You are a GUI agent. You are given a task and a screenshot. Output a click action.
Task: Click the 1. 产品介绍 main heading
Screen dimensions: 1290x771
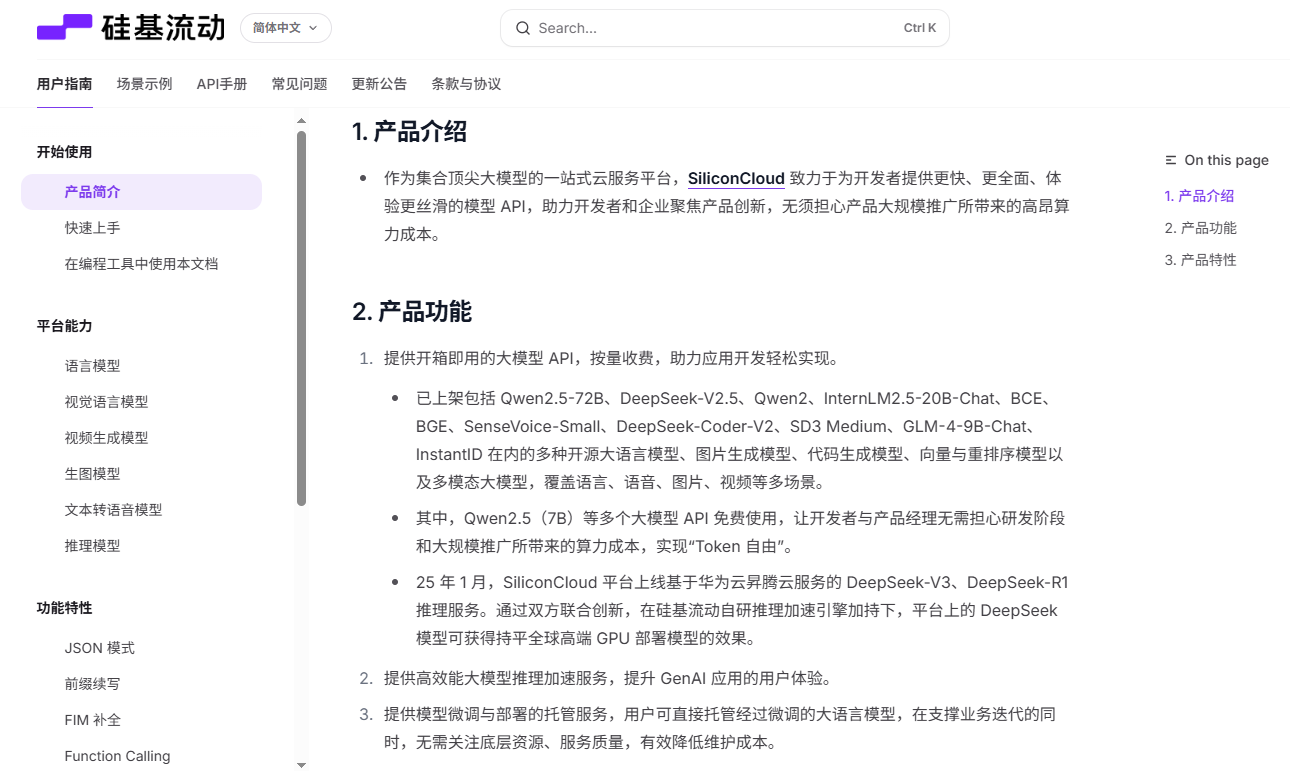409,132
